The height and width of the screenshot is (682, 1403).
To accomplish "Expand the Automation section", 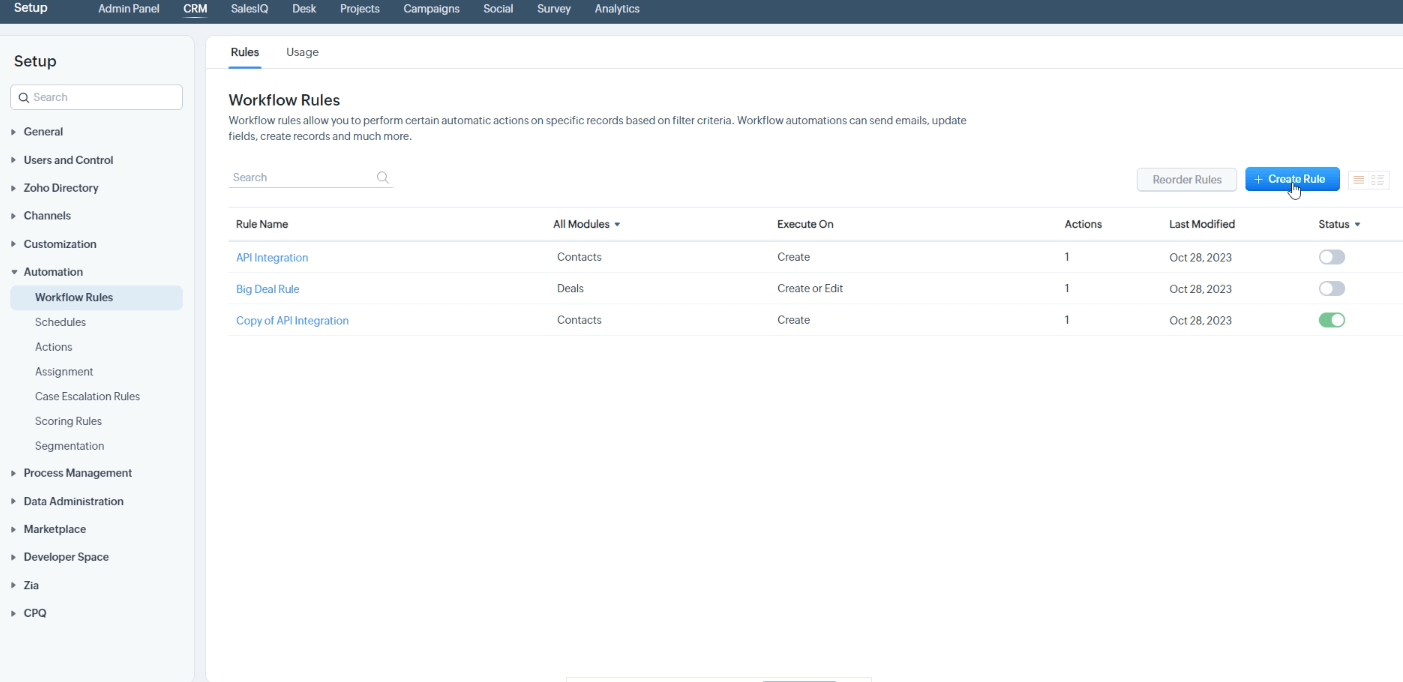I will click(x=52, y=271).
